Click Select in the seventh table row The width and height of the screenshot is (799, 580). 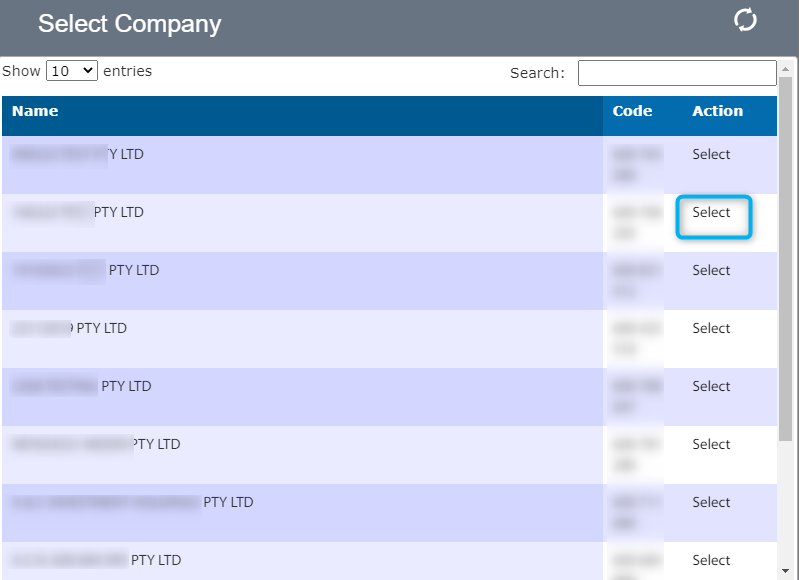[711, 503]
